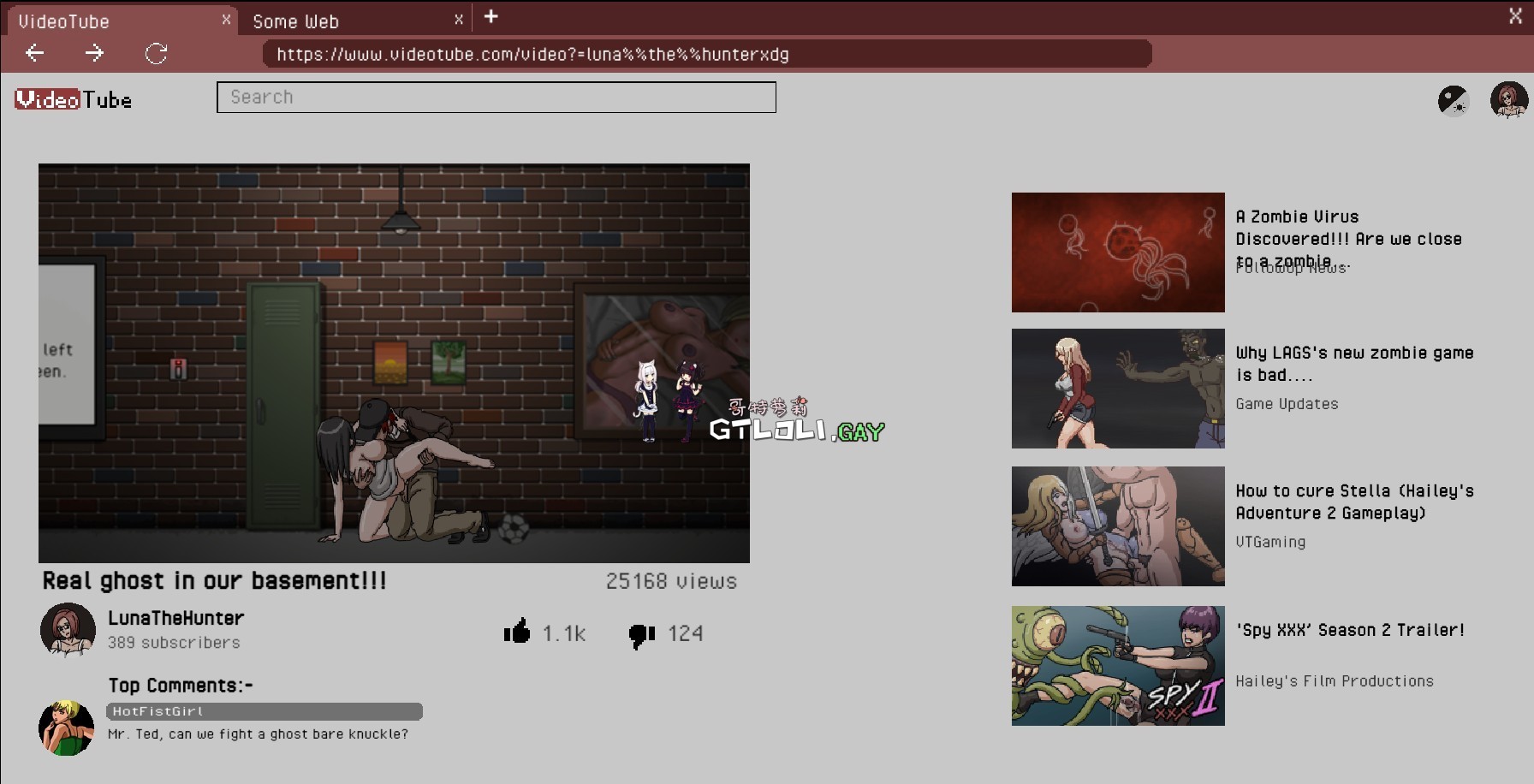The width and height of the screenshot is (1534, 784).
Task: Select the URL address bar
Action: click(707, 54)
